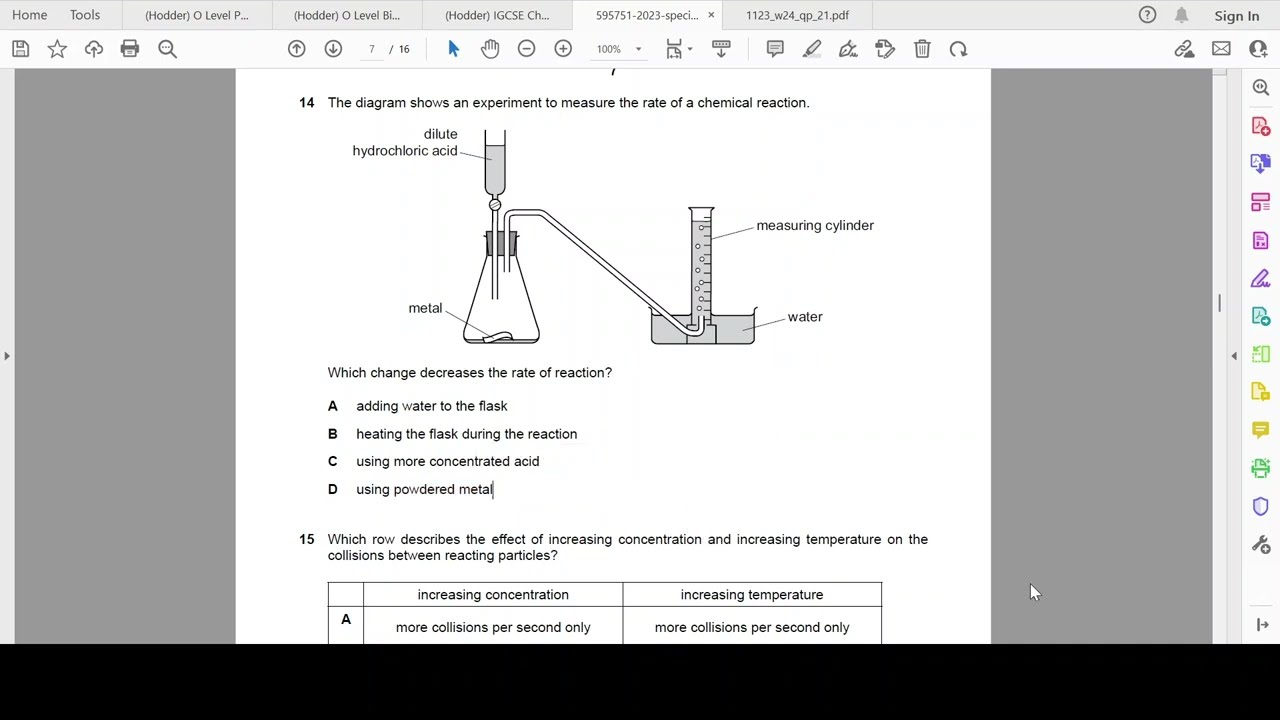Viewport: 1280px width, 720px height.
Task: Open Organize Pages tool in sidebar
Action: point(1261,202)
